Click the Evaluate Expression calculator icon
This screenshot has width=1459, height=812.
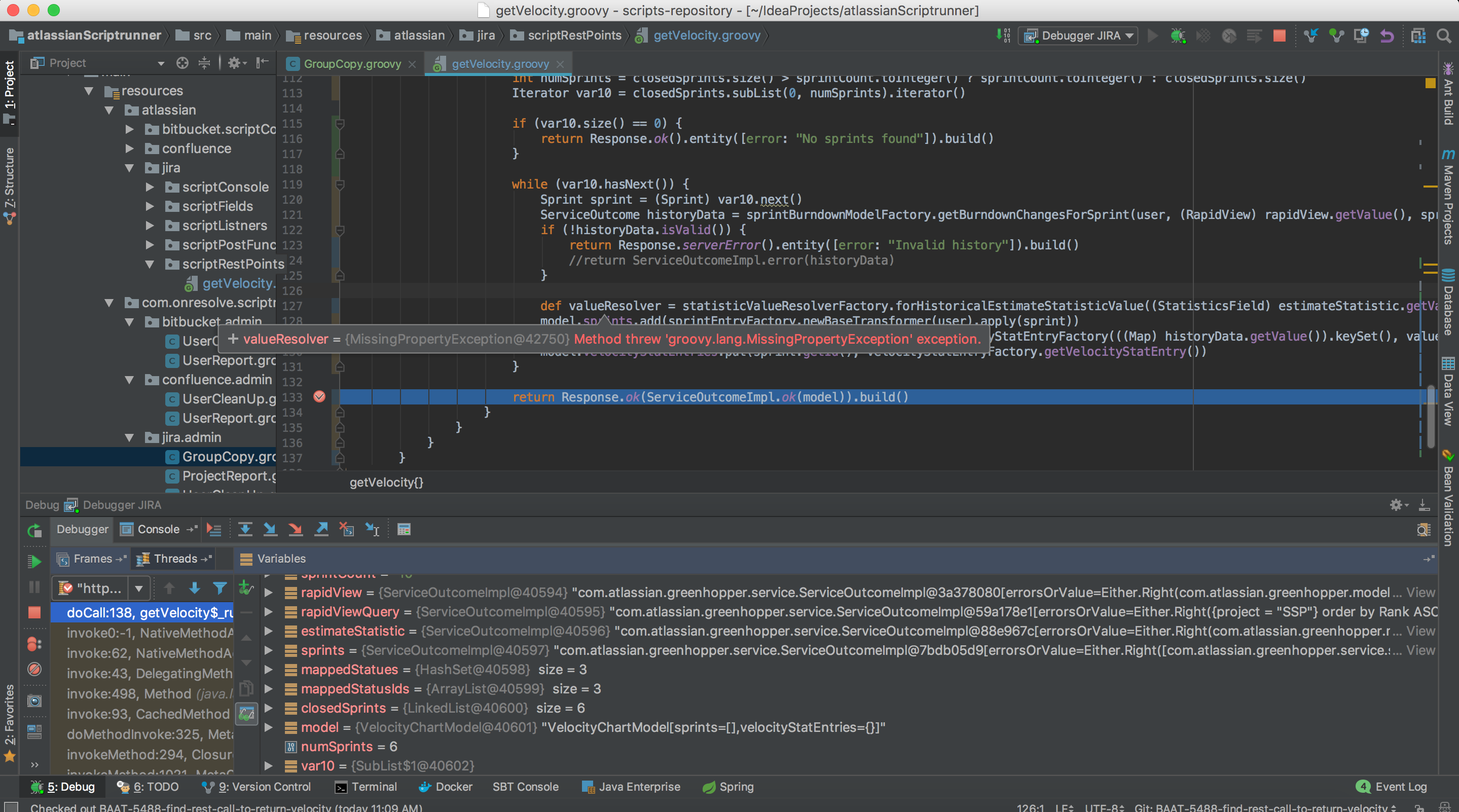(404, 530)
